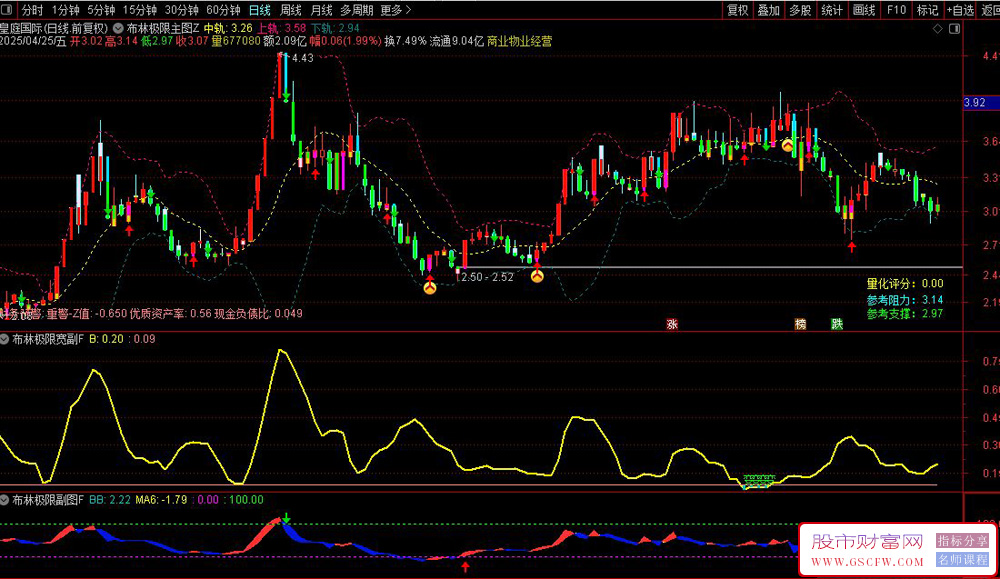1000x579 pixels.
Task: Switch to 周线 weekly chart
Action: [x=291, y=10]
